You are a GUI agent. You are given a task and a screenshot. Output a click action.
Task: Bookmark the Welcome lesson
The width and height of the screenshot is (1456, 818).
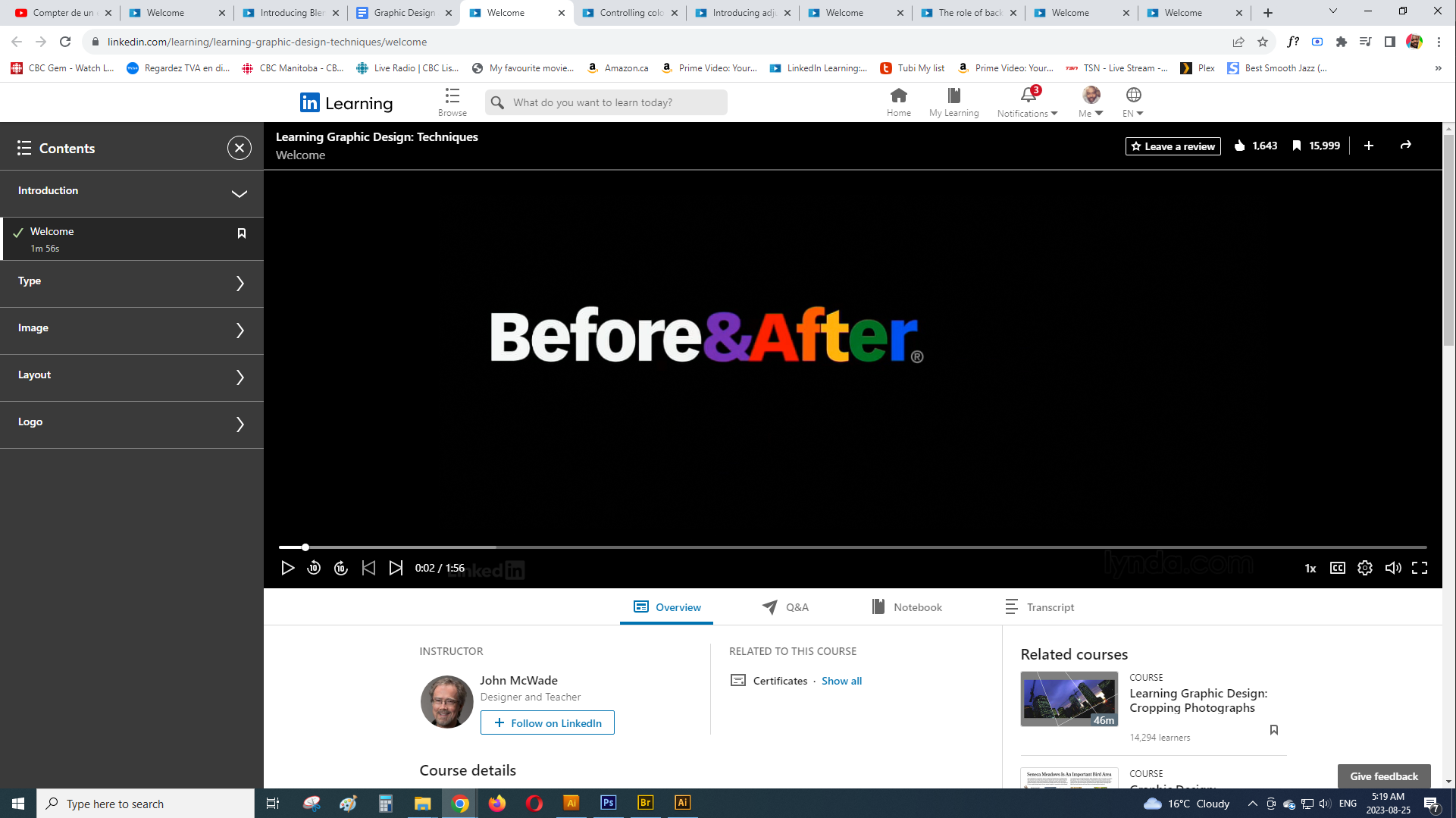tap(242, 233)
